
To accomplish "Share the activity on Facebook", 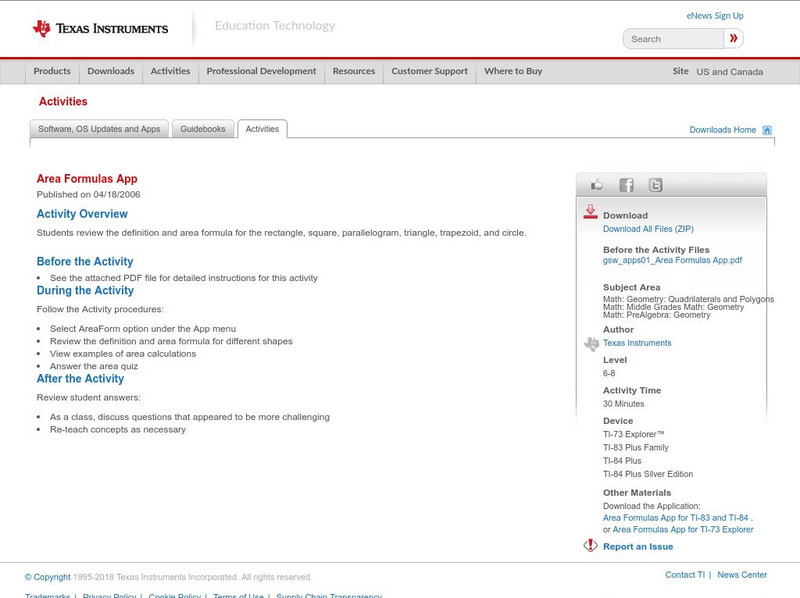I will [626, 185].
